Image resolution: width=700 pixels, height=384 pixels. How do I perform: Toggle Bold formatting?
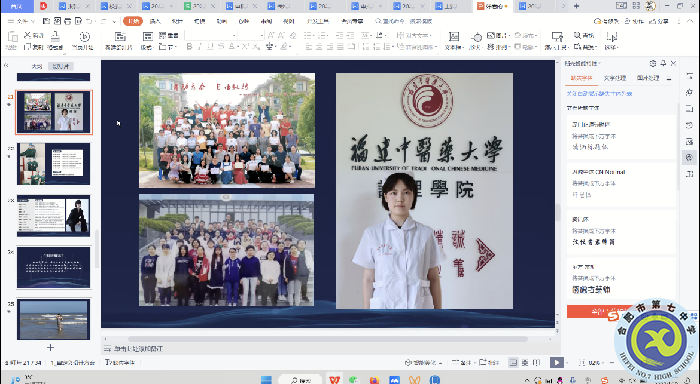[x=189, y=46]
